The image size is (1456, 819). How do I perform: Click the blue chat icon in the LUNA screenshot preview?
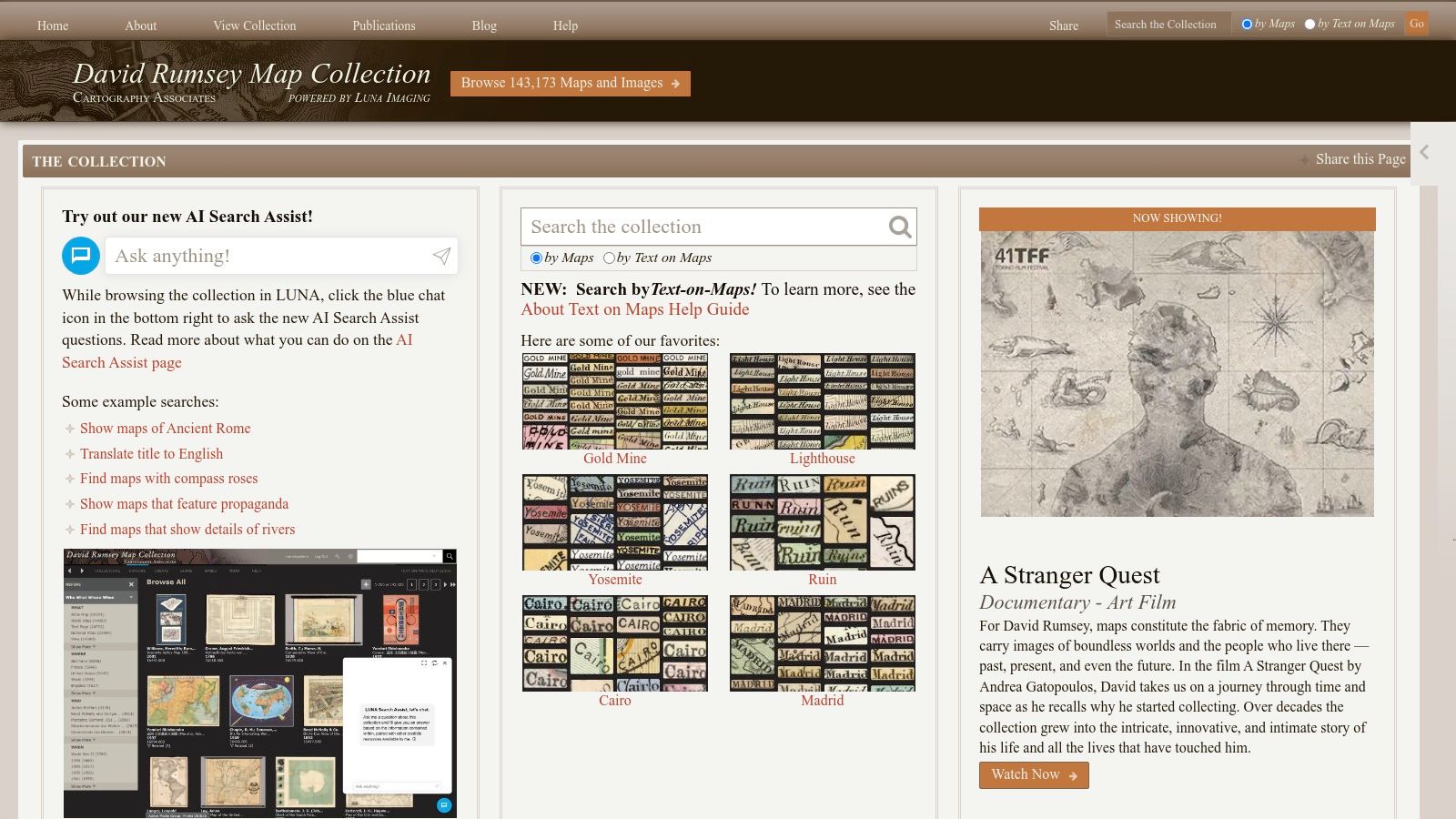tap(445, 804)
